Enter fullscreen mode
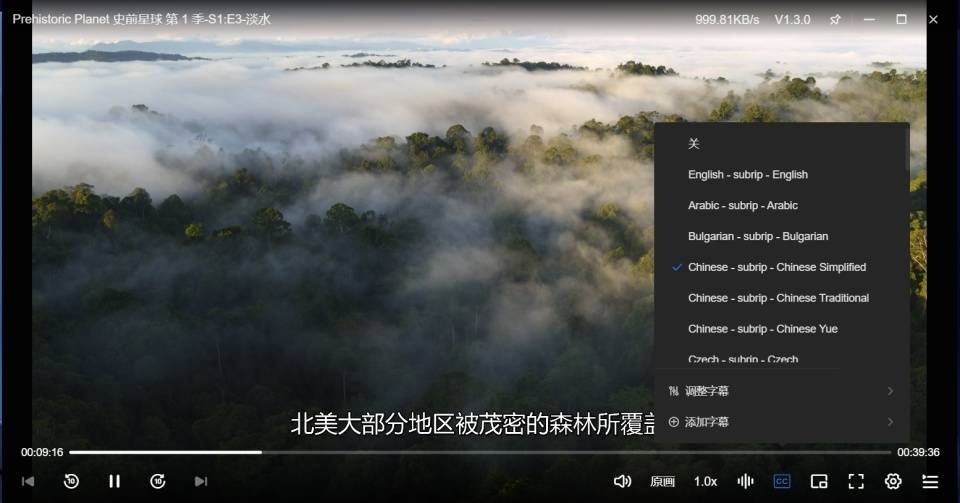960x503 pixels. tap(856, 481)
